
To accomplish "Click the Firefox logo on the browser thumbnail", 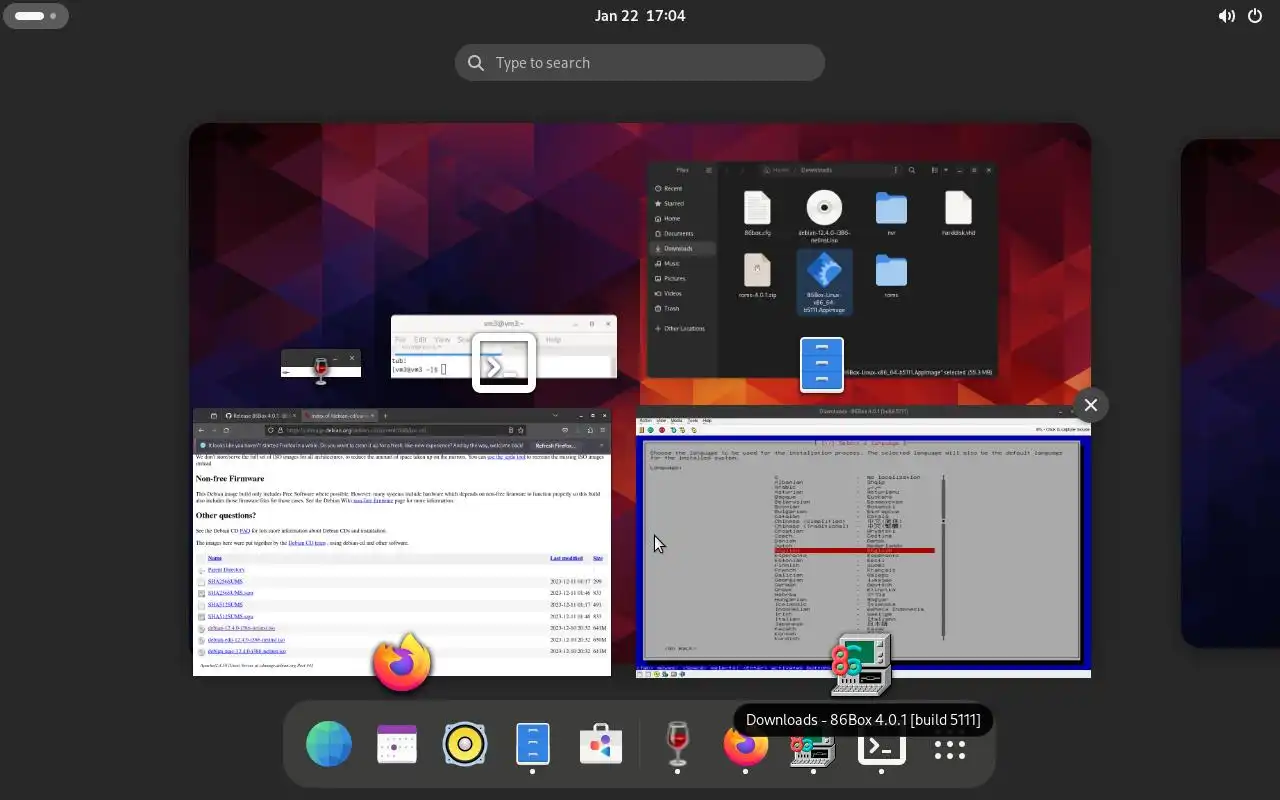I will [x=402, y=662].
